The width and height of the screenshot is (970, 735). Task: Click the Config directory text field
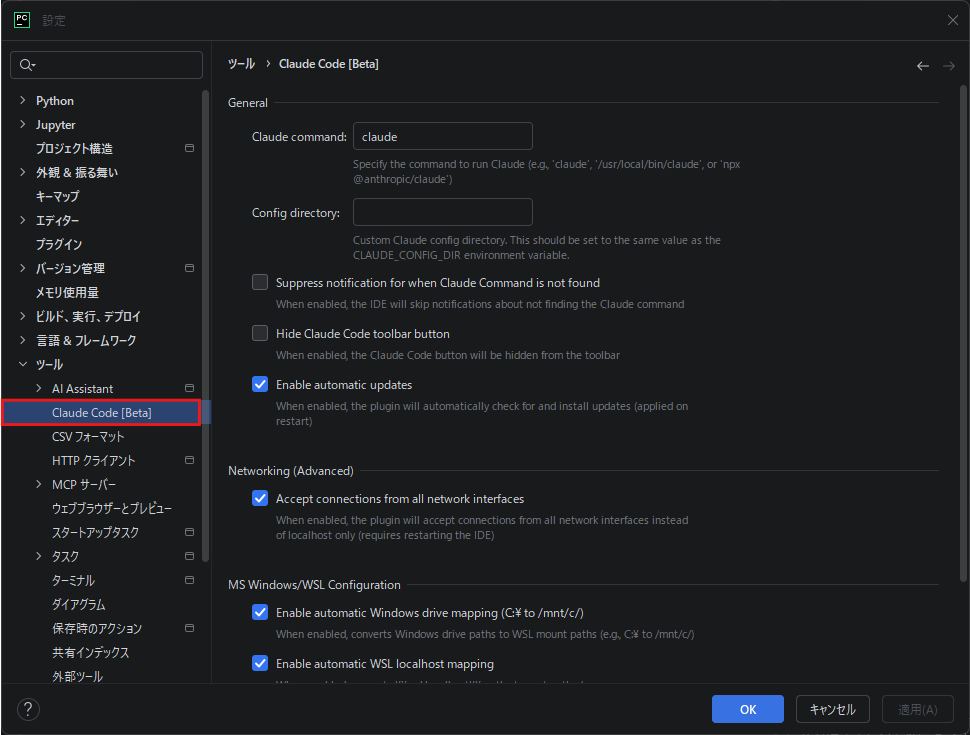(x=442, y=212)
